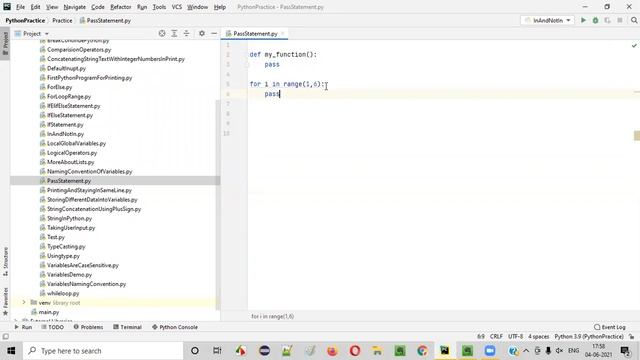Open the notification center icon
Image resolution: width=640 pixels, height=360 pixels.
(x=625, y=351)
